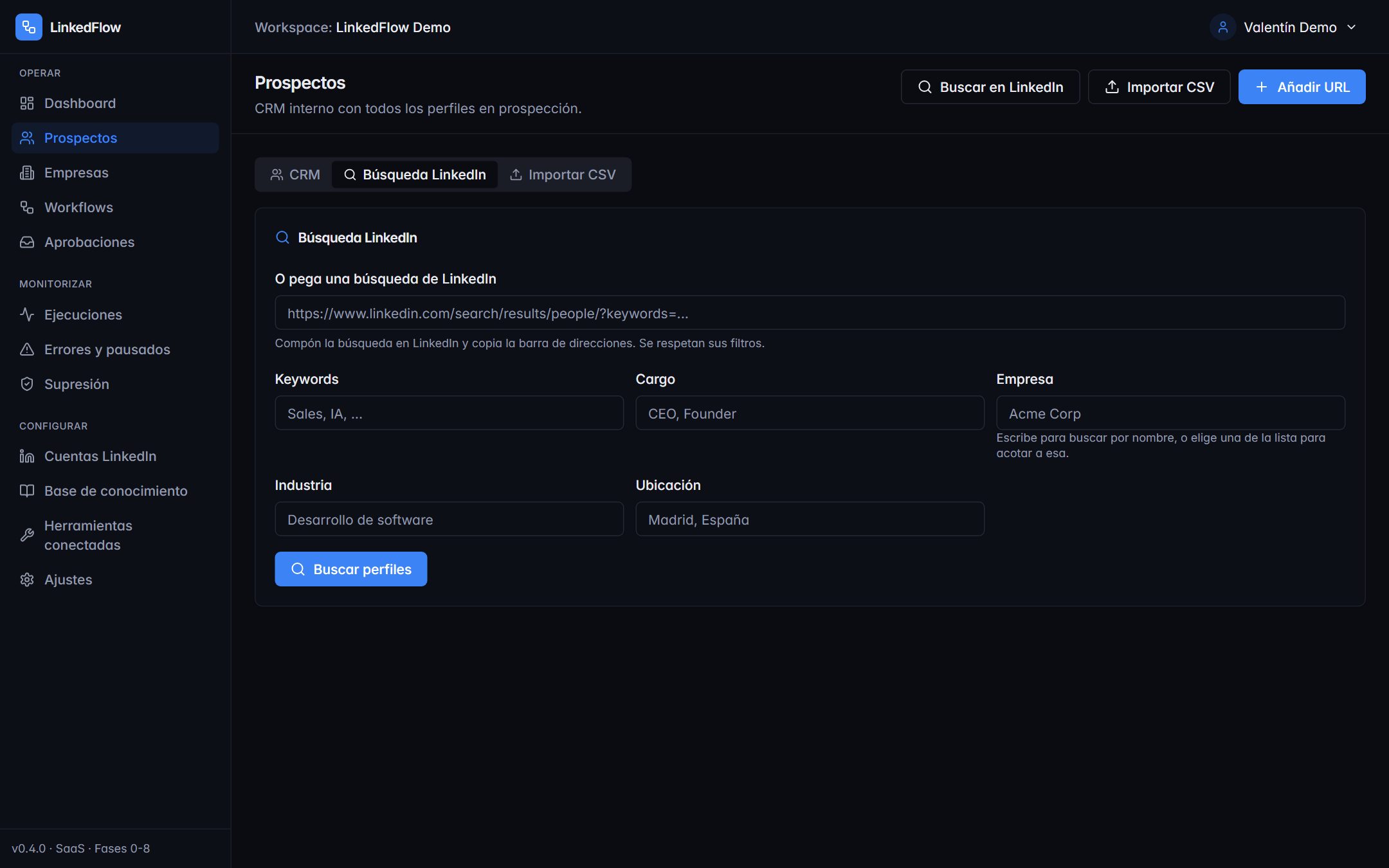The width and height of the screenshot is (1389, 868).
Task: Open Ajustes via its gear icon
Action: coord(27,580)
